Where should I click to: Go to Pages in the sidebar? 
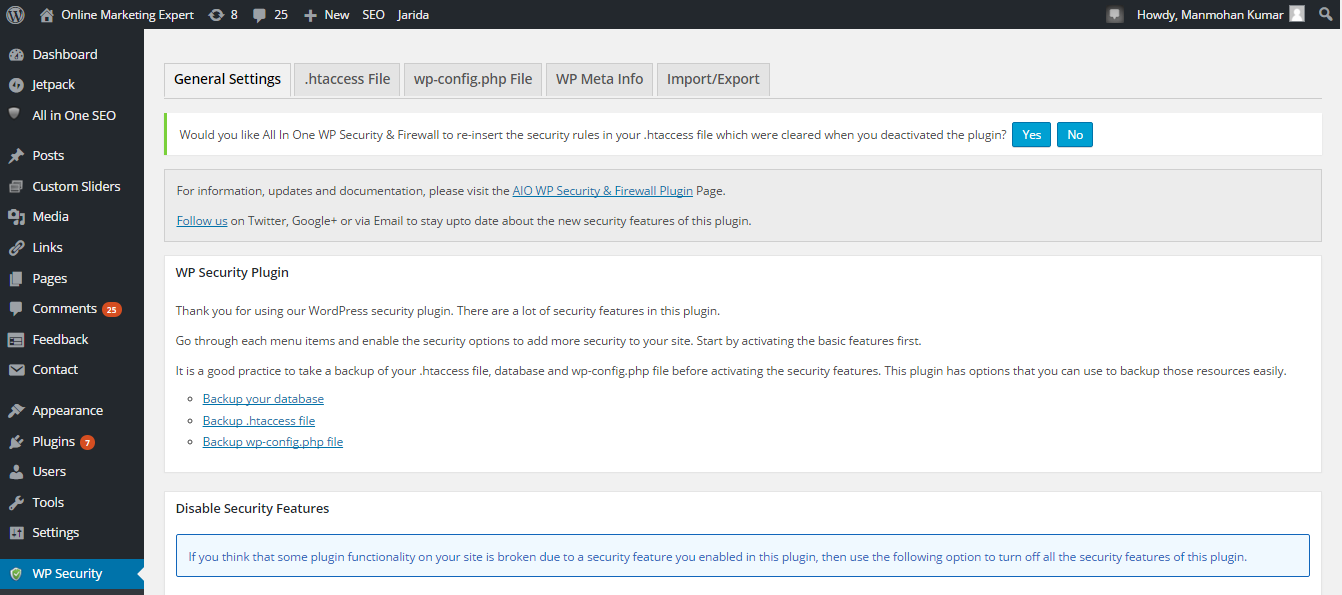point(50,279)
